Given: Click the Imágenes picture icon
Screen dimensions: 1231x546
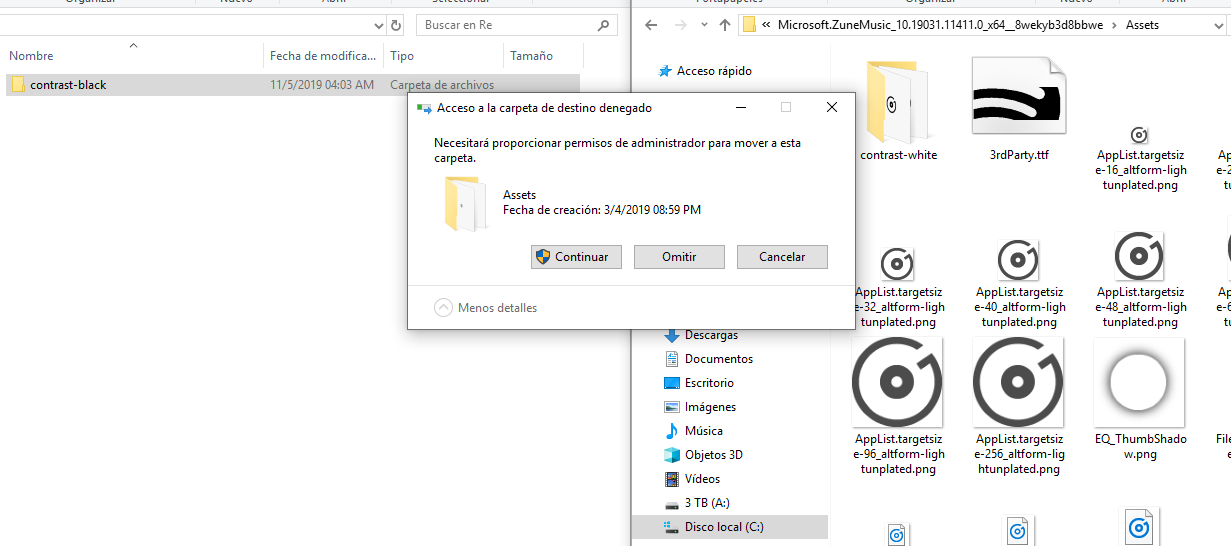Looking at the screenshot, I should coord(672,407).
